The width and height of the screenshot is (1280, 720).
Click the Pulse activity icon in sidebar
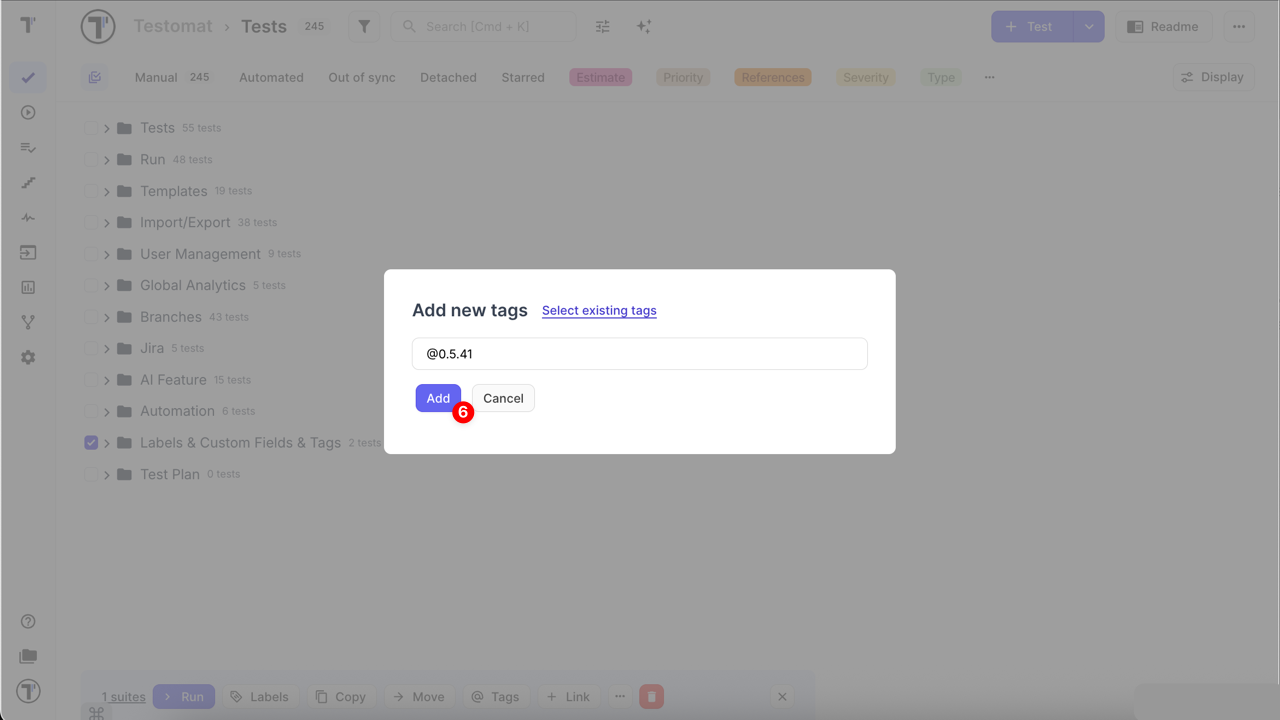point(28,217)
